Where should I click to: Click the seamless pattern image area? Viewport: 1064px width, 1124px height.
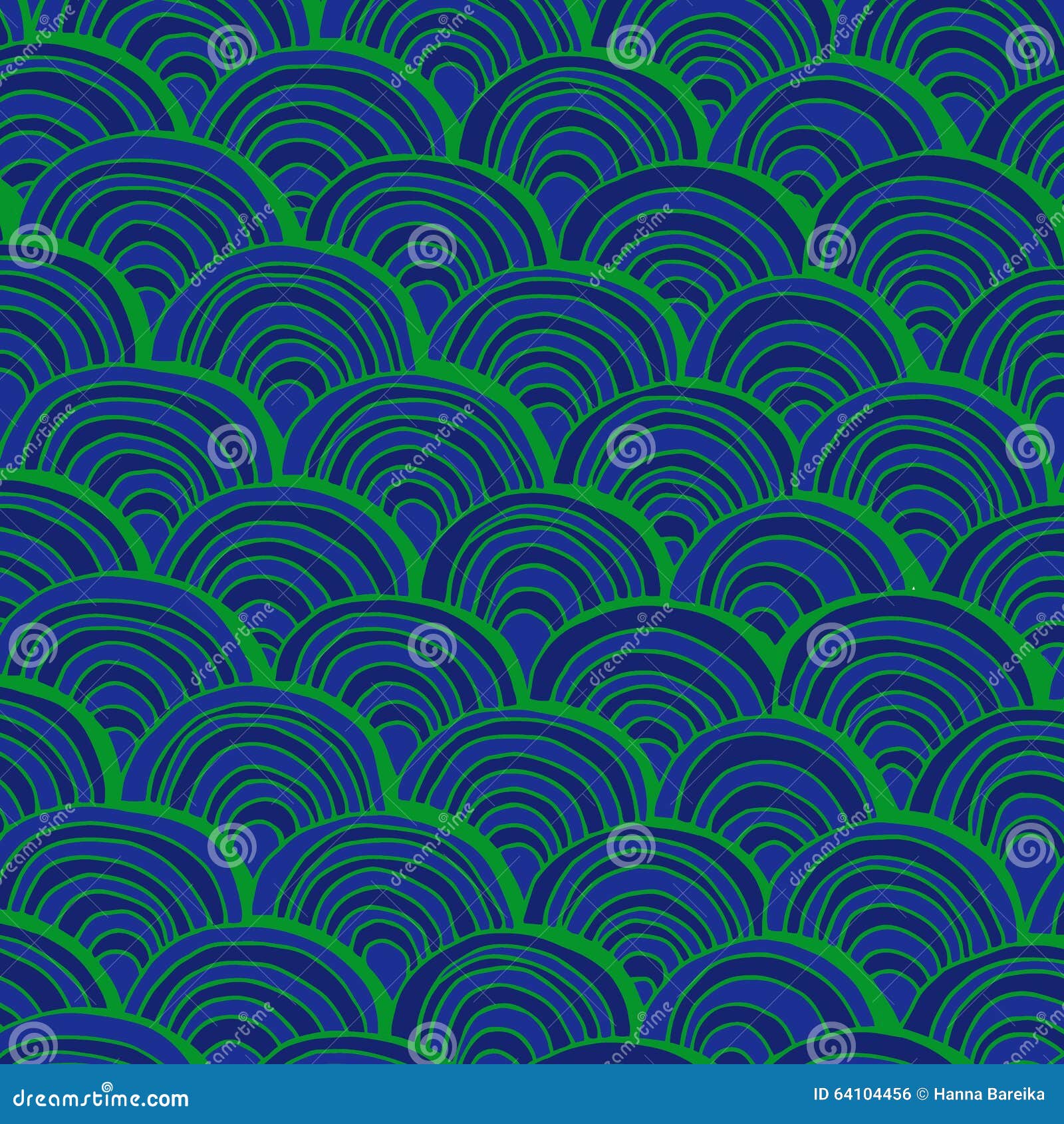point(532,532)
